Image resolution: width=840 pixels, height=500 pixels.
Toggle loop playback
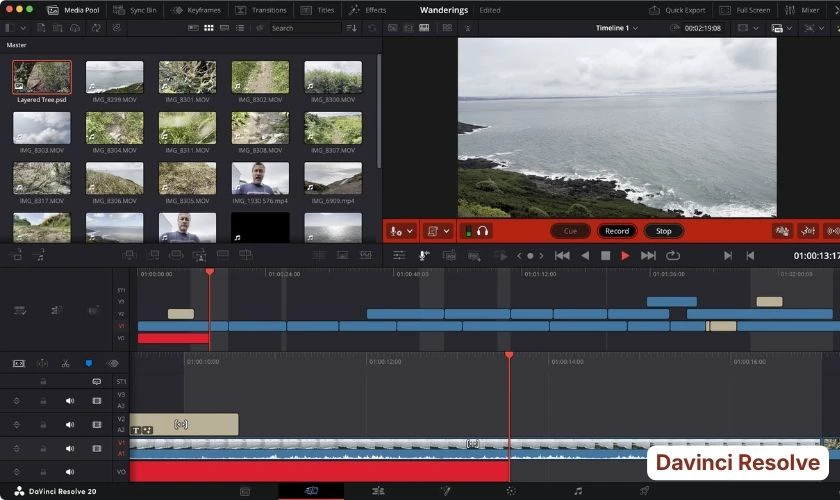[x=673, y=256]
